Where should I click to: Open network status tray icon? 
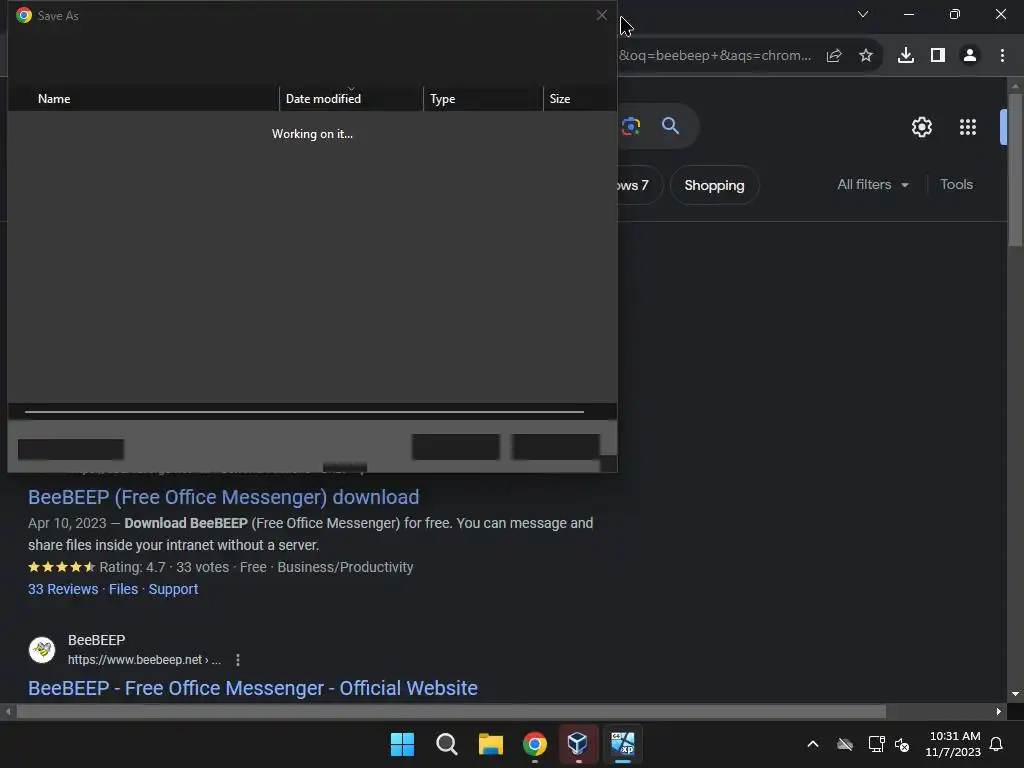(x=876, y=744)
